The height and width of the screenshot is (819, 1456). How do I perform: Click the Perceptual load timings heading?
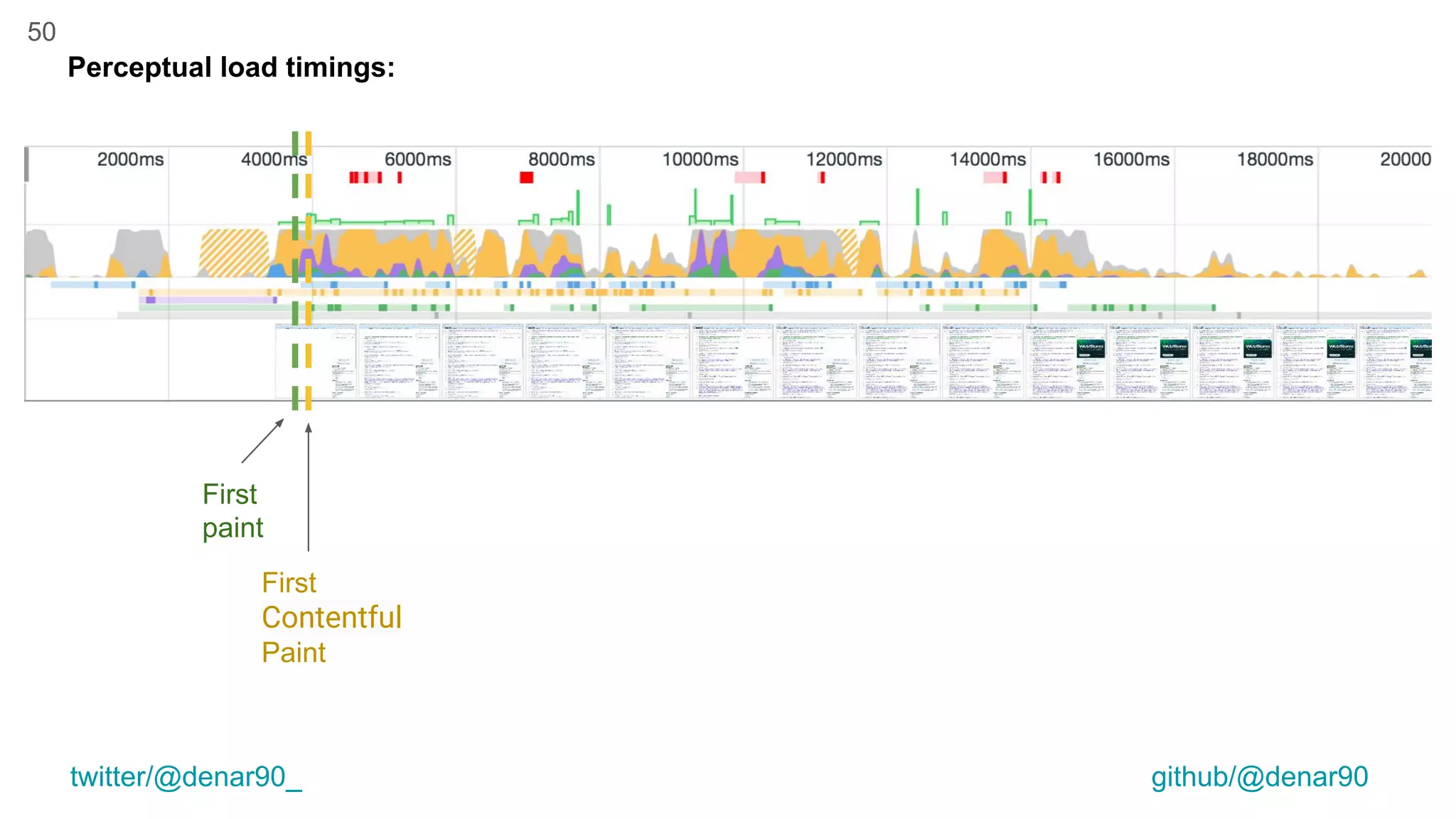click(231, 68)
